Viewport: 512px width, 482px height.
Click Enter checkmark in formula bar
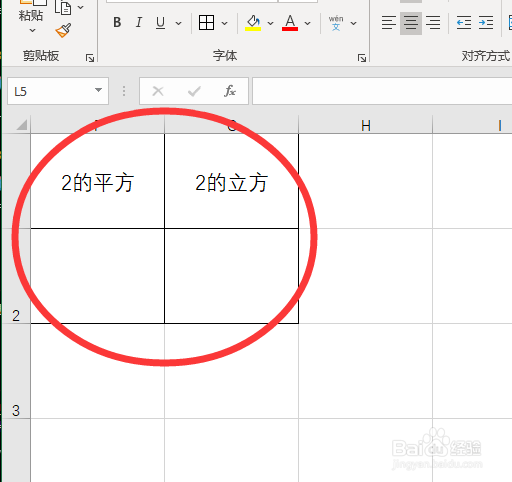[x=194, y=91]
